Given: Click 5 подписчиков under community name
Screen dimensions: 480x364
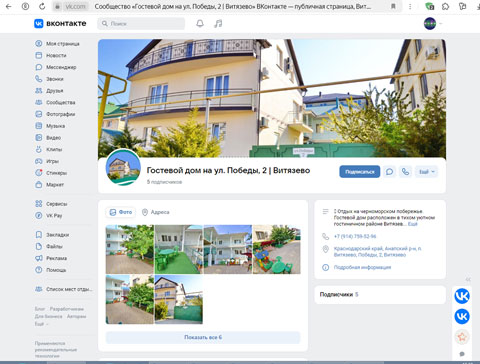Looking at the screenshot, I should 164,182.
